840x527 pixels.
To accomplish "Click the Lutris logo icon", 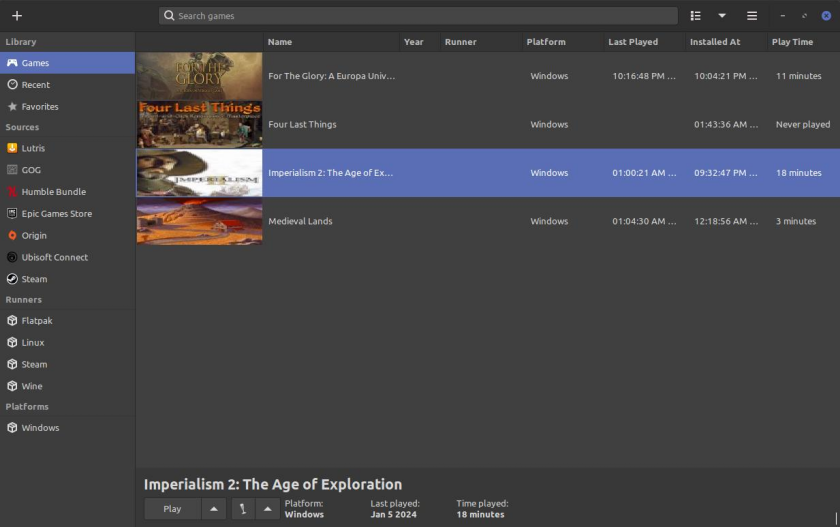I will (12, 148).
